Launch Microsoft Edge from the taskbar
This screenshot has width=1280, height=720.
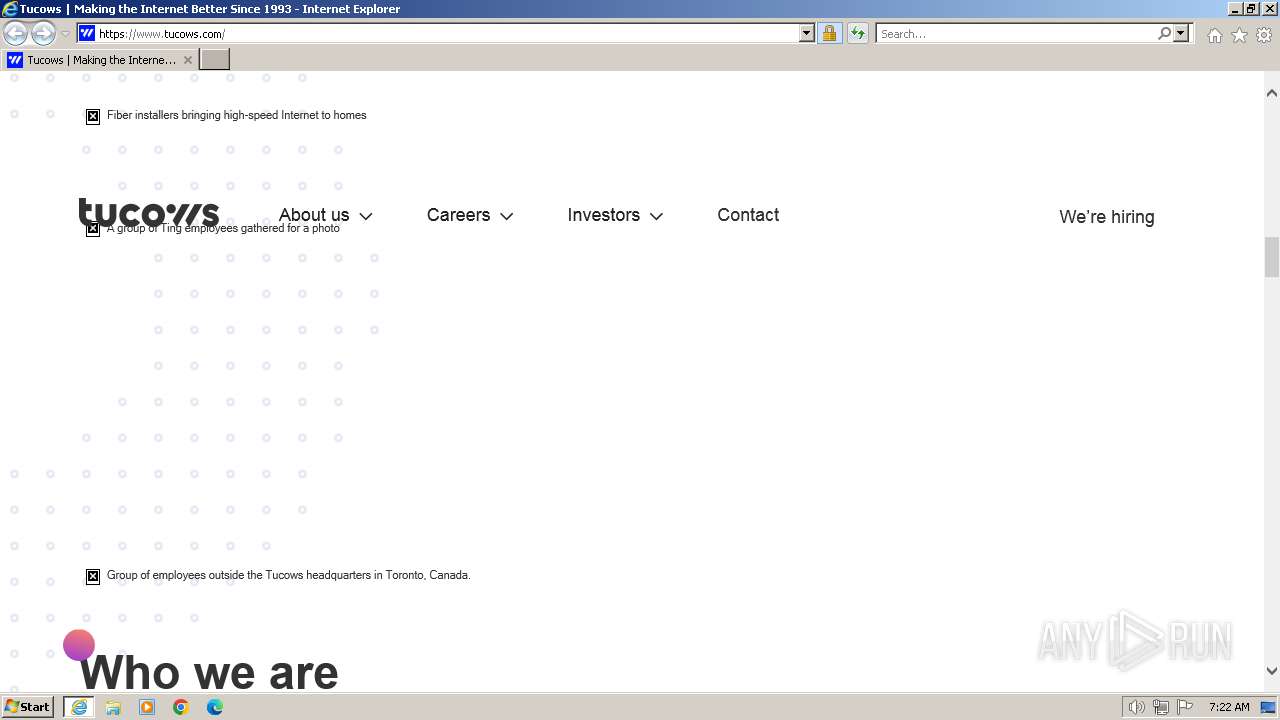coord(215,707)
